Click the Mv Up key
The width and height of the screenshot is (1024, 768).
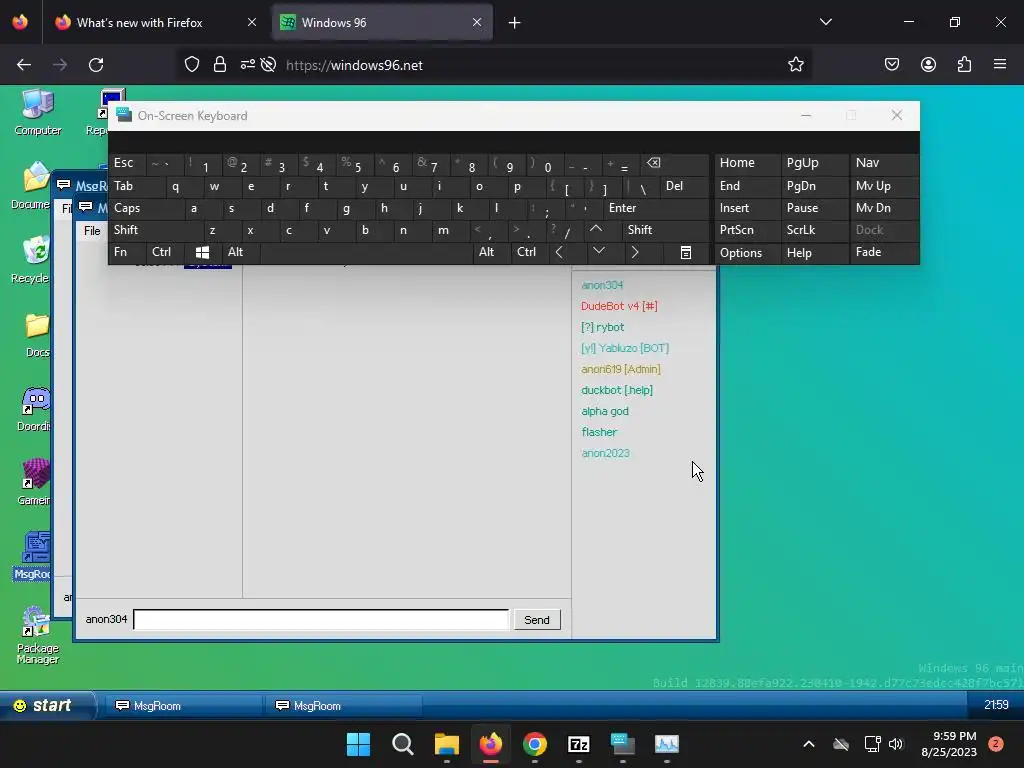[x=884, y=185]
